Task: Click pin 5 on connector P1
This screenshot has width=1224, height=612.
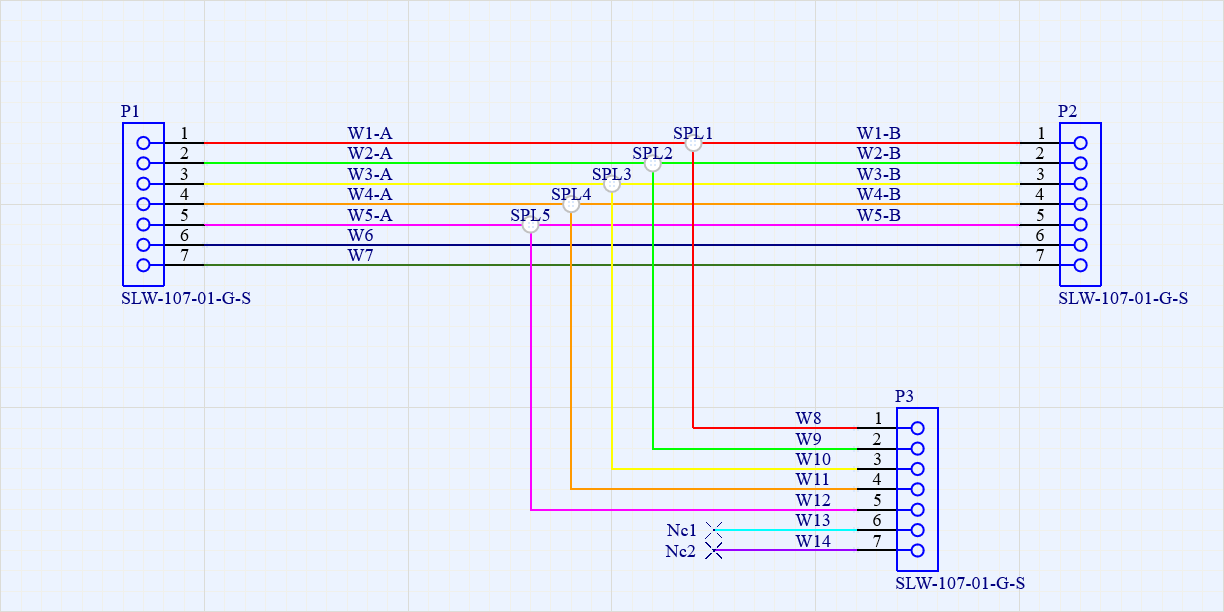Action: click(x=143, y=224)
